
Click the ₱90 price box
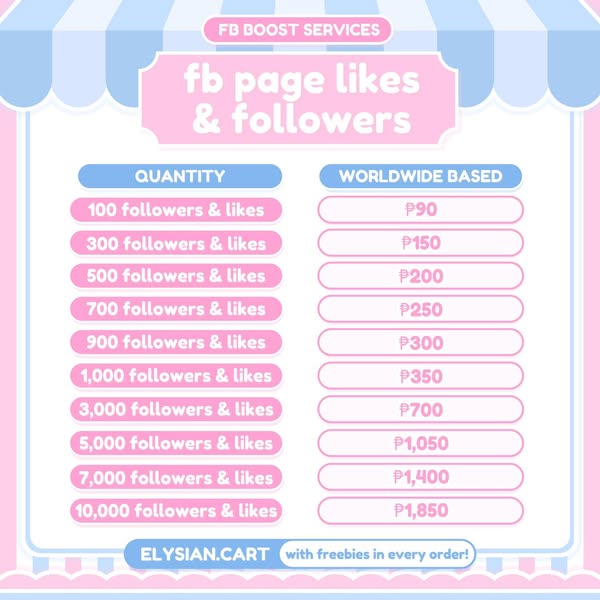coord(420,210)
